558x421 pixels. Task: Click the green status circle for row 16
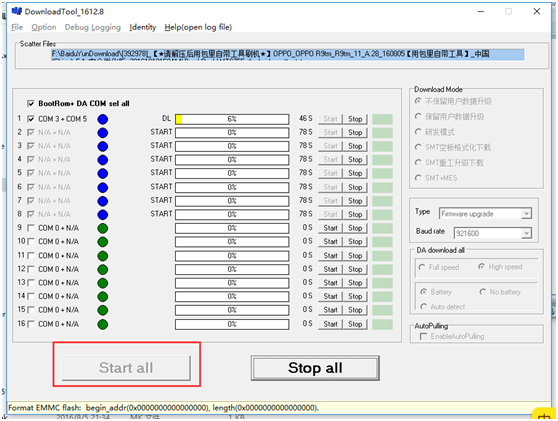tap(102, 324)
